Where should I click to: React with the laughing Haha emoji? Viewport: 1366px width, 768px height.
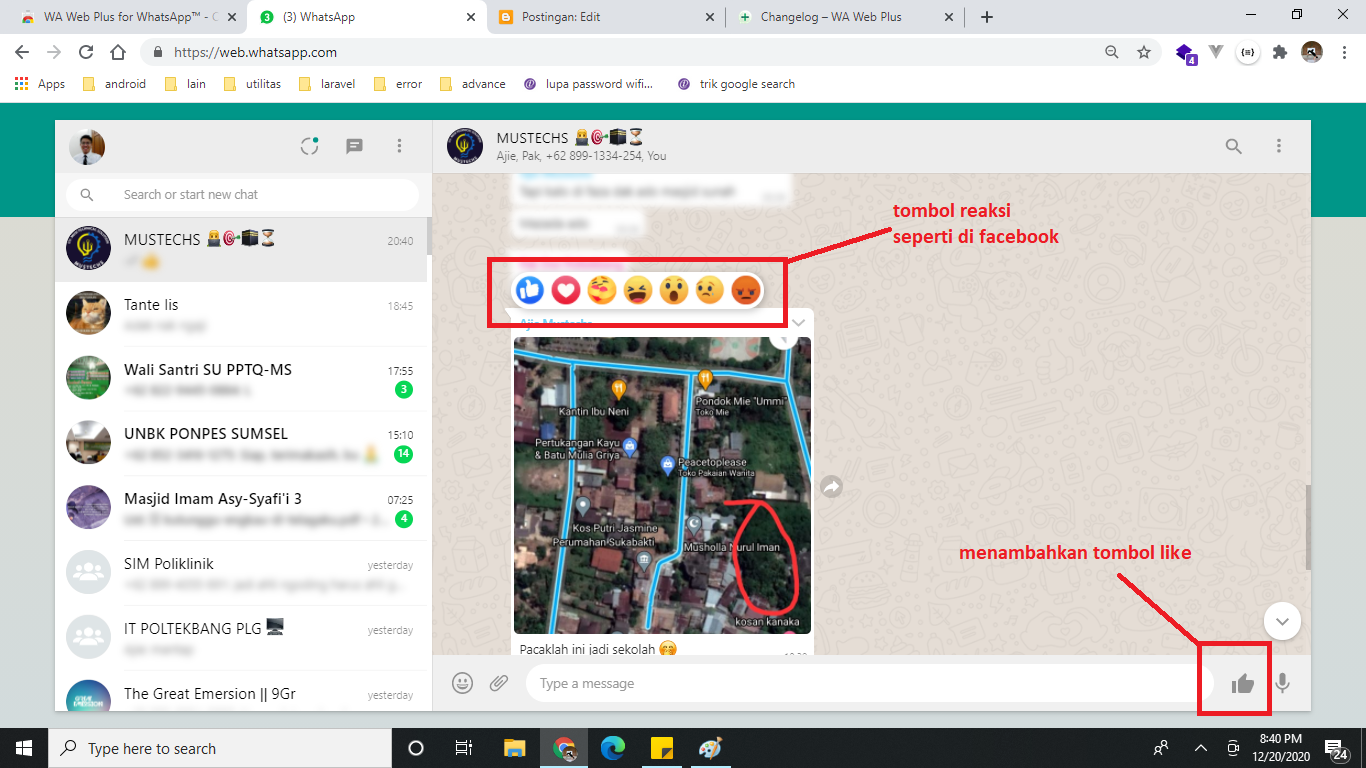[x=638, y=290]
